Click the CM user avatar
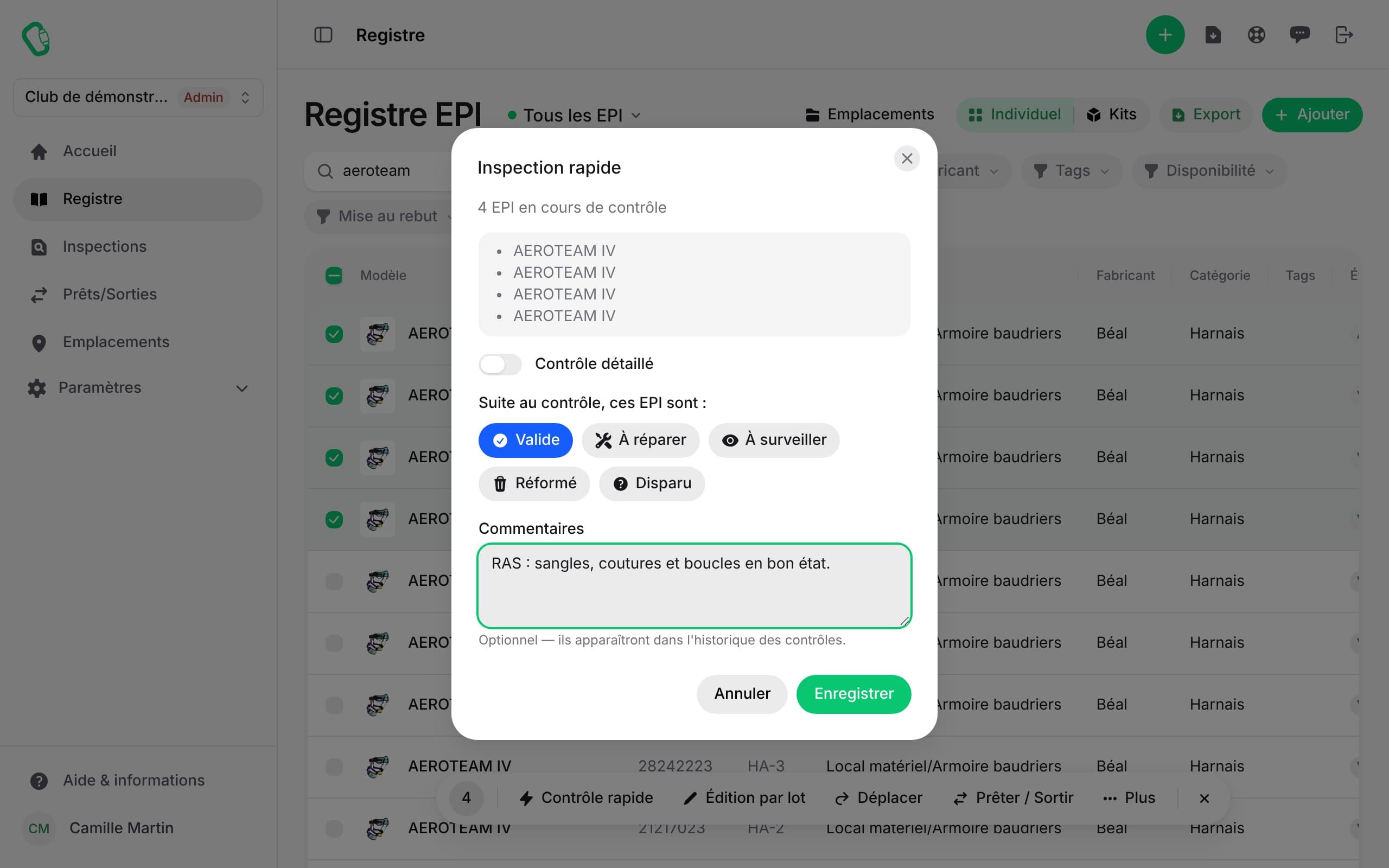 39,828
